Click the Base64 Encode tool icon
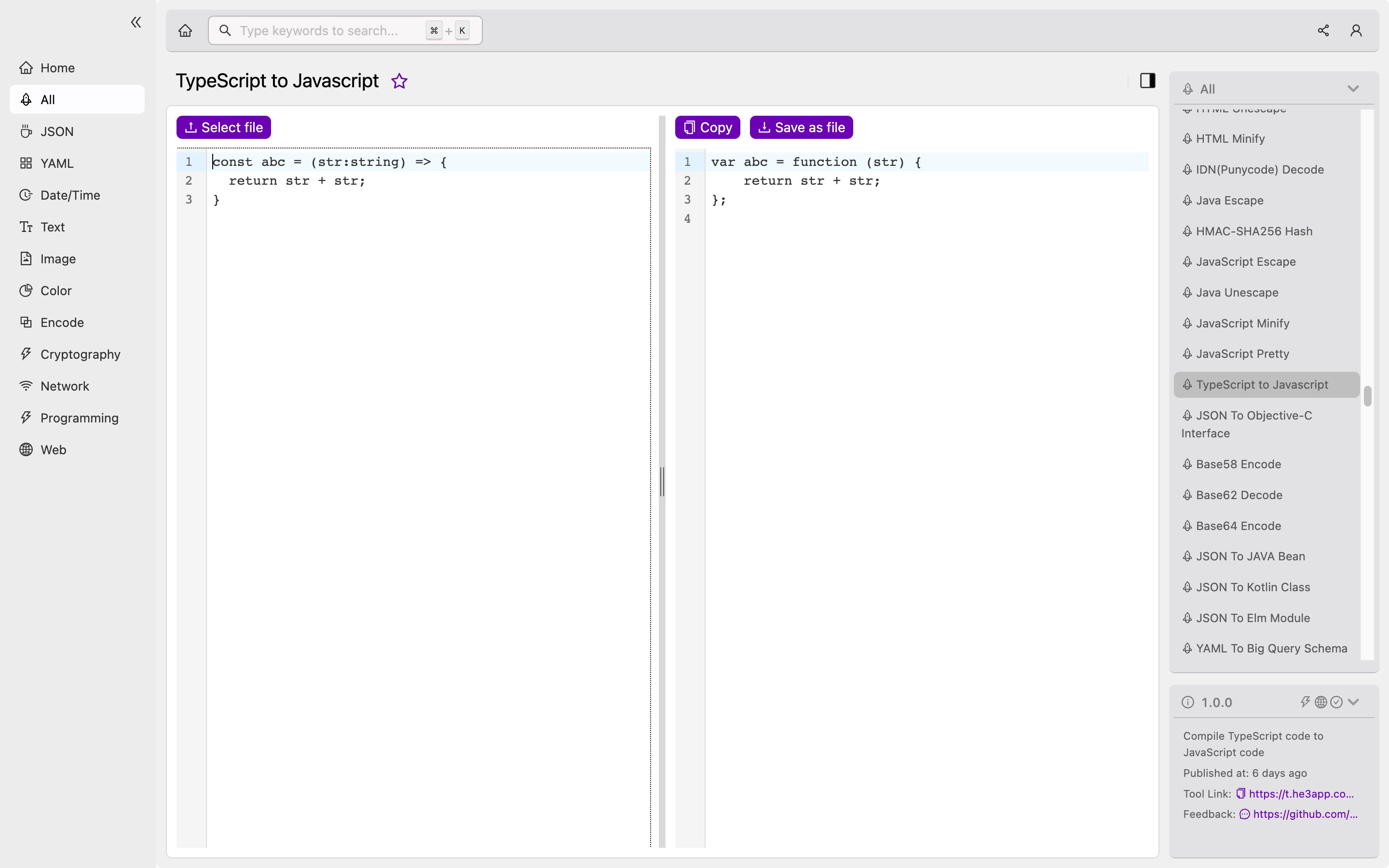 point(1188,525)
